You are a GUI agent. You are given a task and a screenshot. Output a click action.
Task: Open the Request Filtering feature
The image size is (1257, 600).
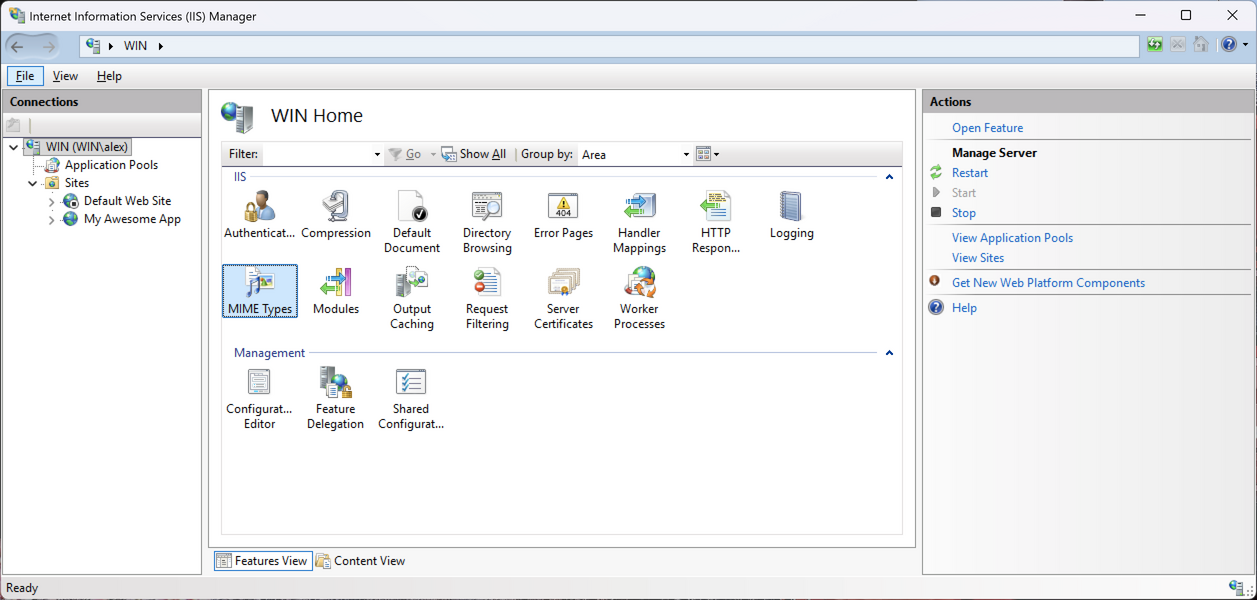[487, 298]
